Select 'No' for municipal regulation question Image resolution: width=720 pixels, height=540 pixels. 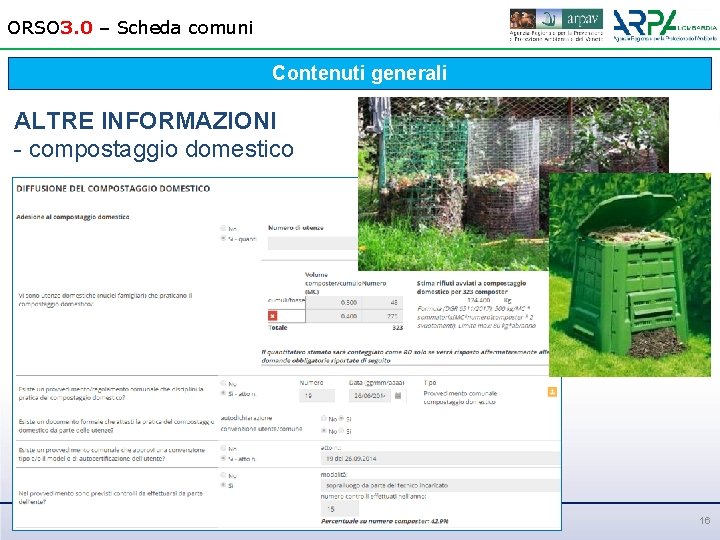[x=223, y=383]
